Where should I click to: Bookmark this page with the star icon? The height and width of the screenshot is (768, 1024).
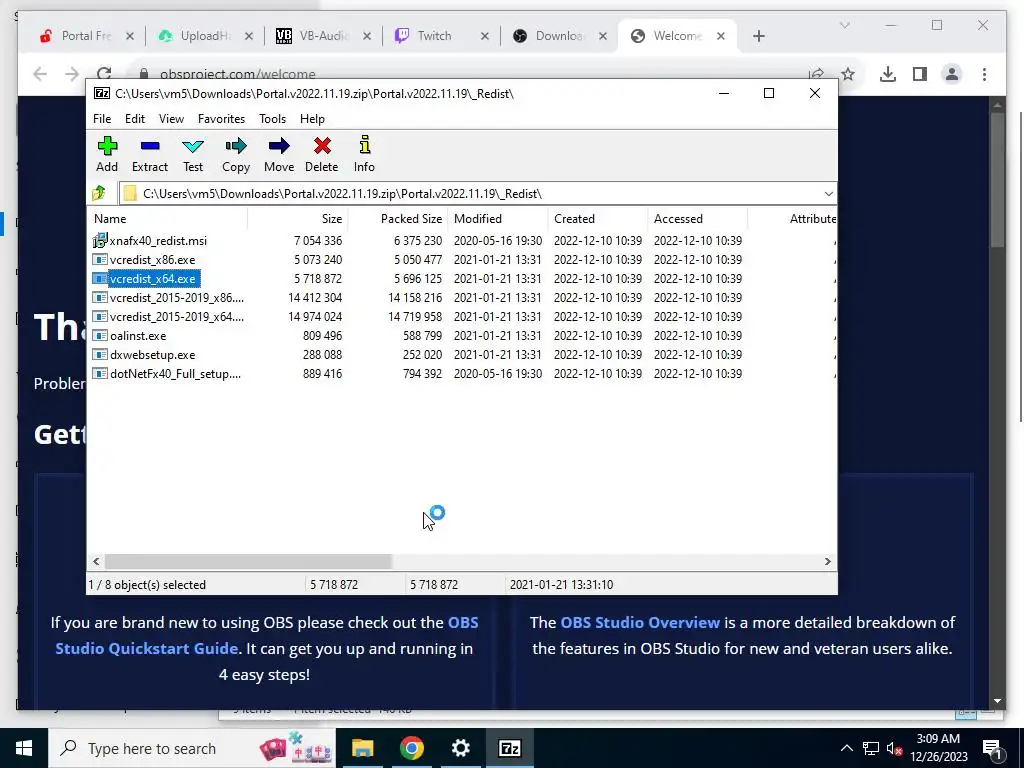click(848, 74)
